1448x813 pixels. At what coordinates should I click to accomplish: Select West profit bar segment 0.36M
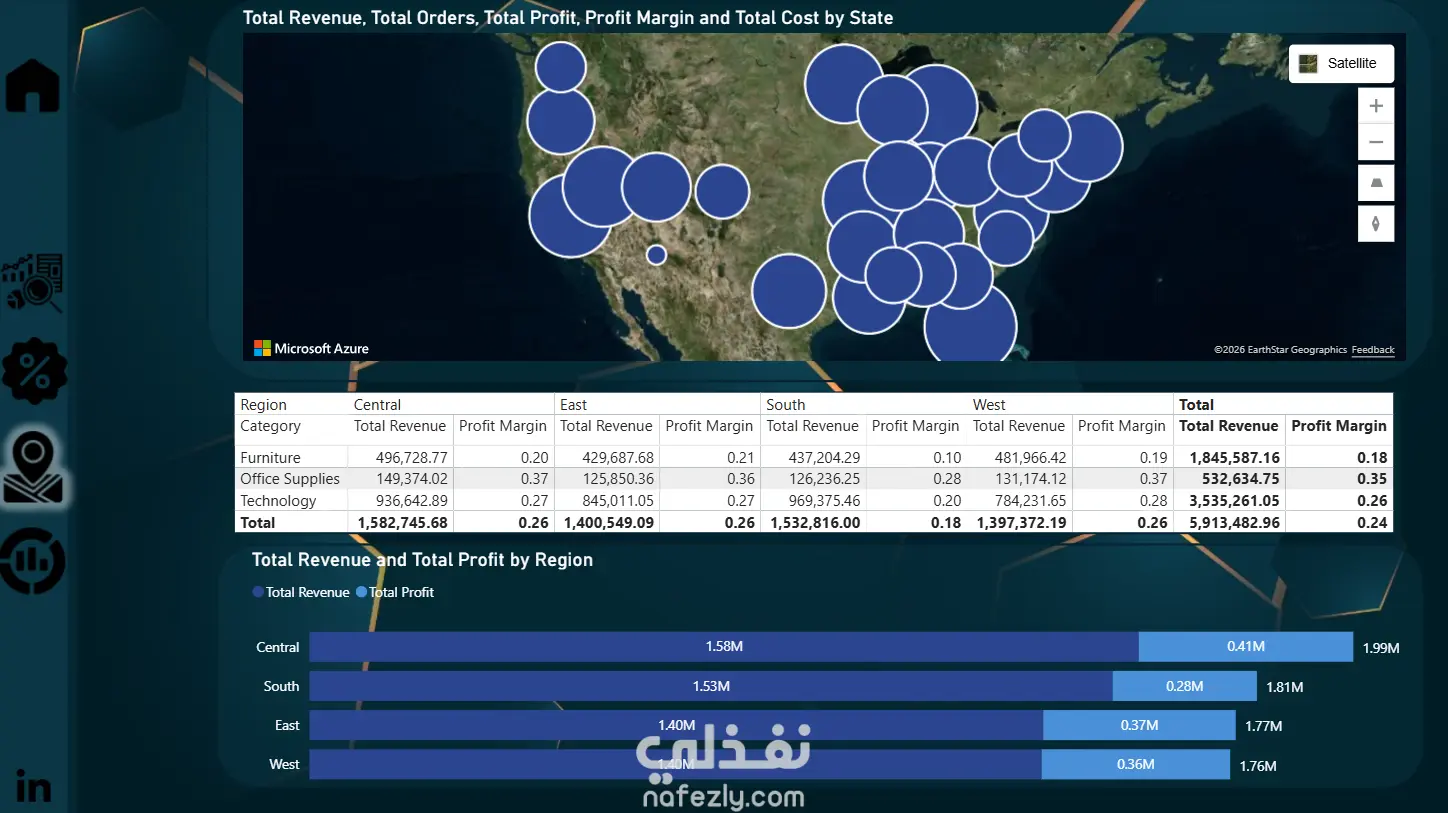click(x=1135, y=765)
